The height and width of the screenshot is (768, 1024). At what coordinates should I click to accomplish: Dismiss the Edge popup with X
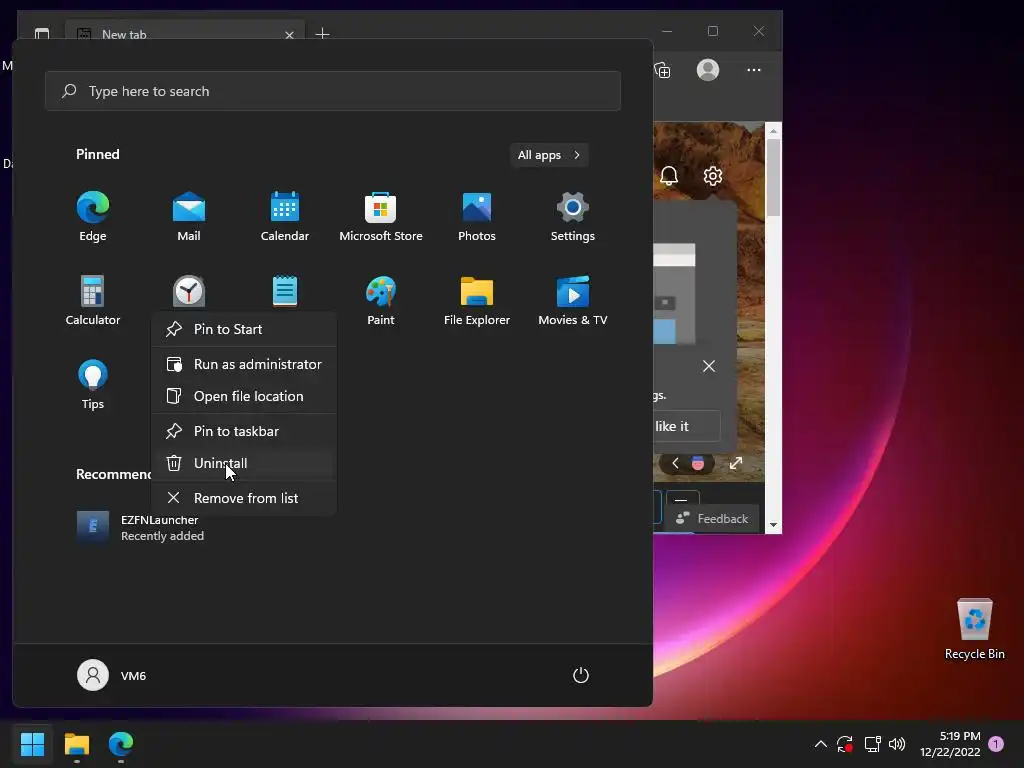click(x=709, y=366)
